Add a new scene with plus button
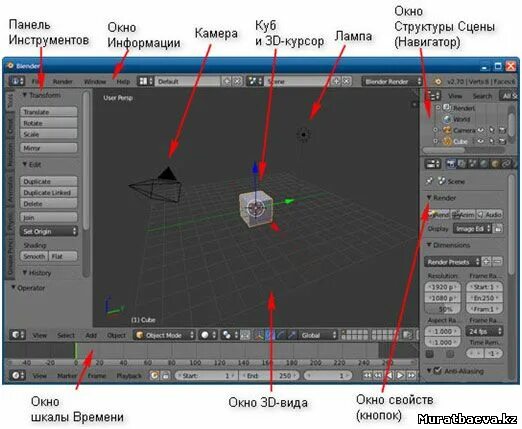 click(x=337, y=81)
